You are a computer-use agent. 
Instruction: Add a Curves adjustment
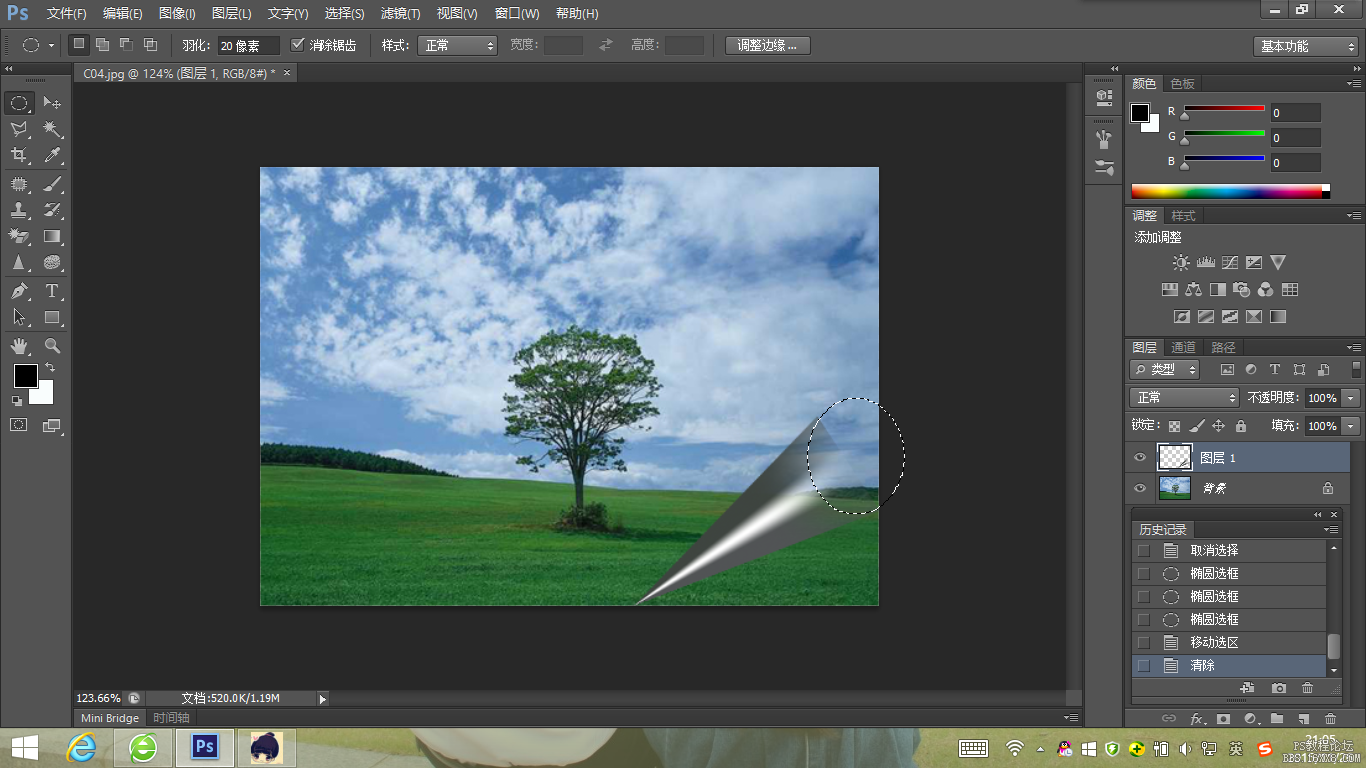1229,263
